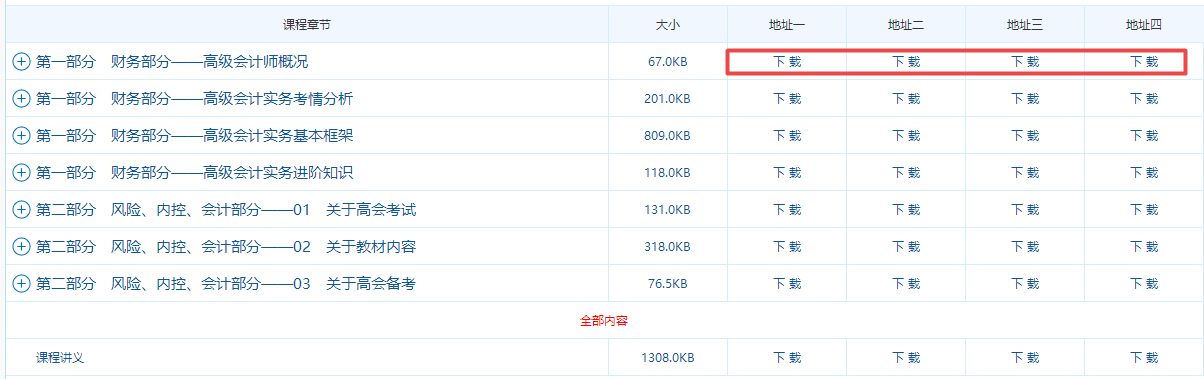Image resolution: width=1204 pixels, height=379 pixels.
Task: Download 高级会计实务基本框架 from 地址三
Action: tap(1025, 136)
